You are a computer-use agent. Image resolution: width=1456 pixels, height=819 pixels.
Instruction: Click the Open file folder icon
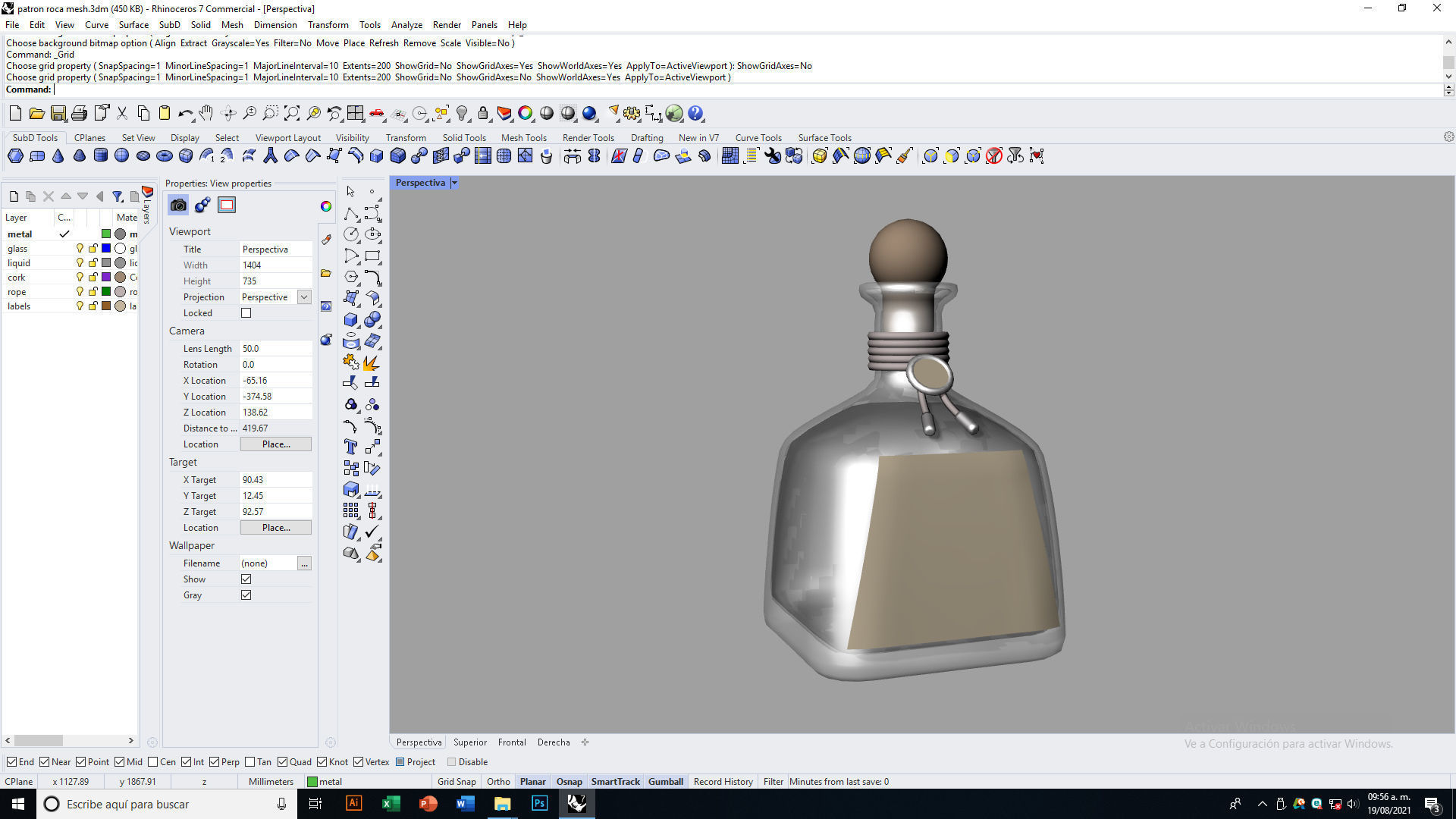pyautogui.click(x=36, y=114)
